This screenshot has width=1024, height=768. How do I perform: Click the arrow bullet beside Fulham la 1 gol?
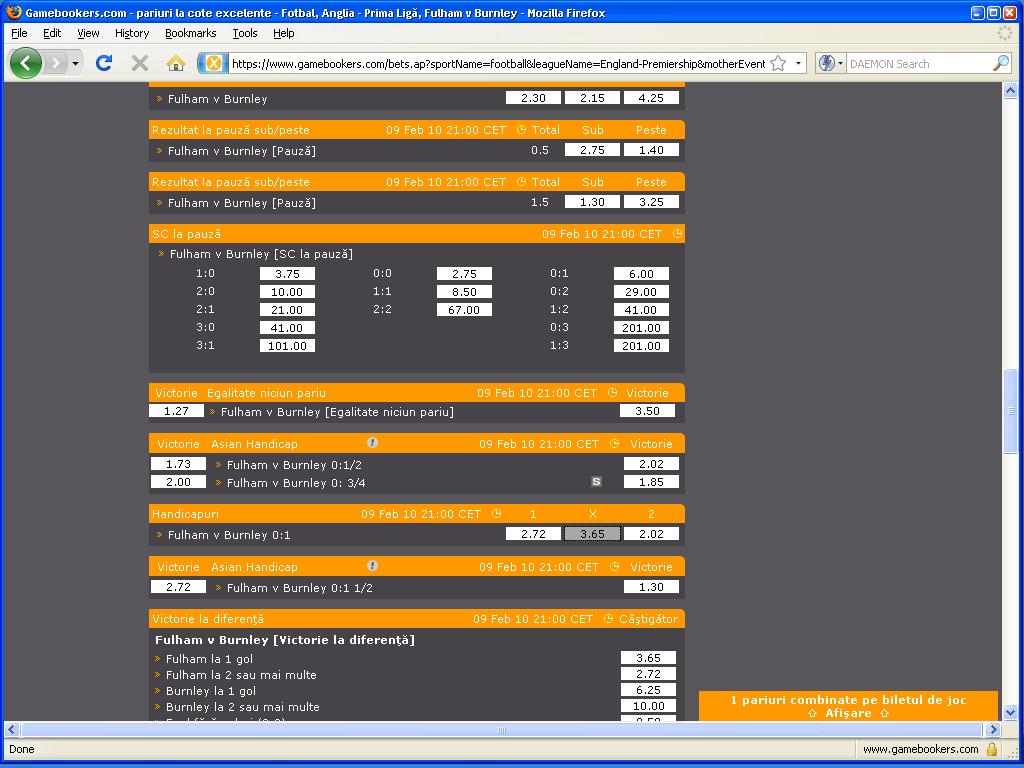click(x=157, y=659)
